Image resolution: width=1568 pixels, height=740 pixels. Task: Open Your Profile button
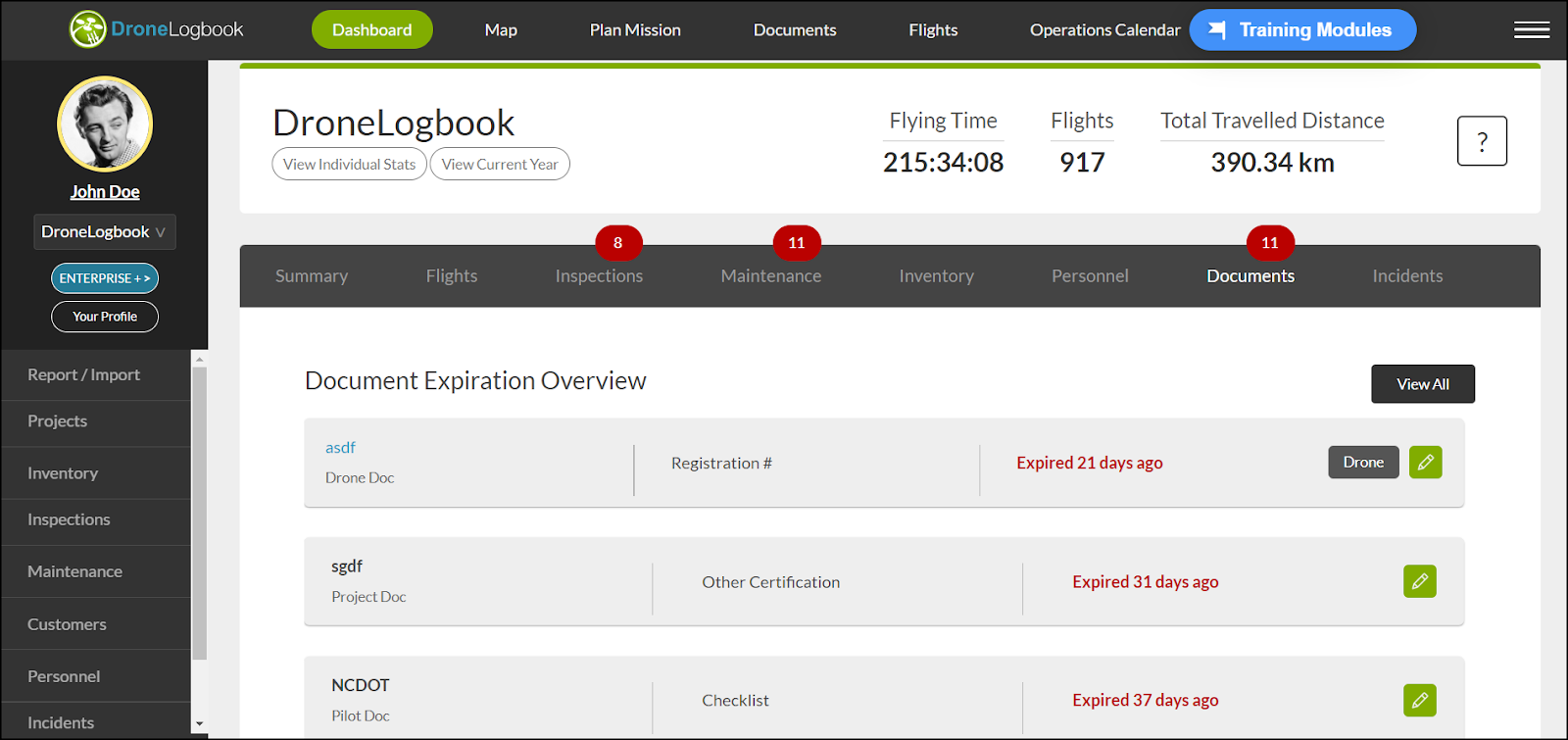105,317
